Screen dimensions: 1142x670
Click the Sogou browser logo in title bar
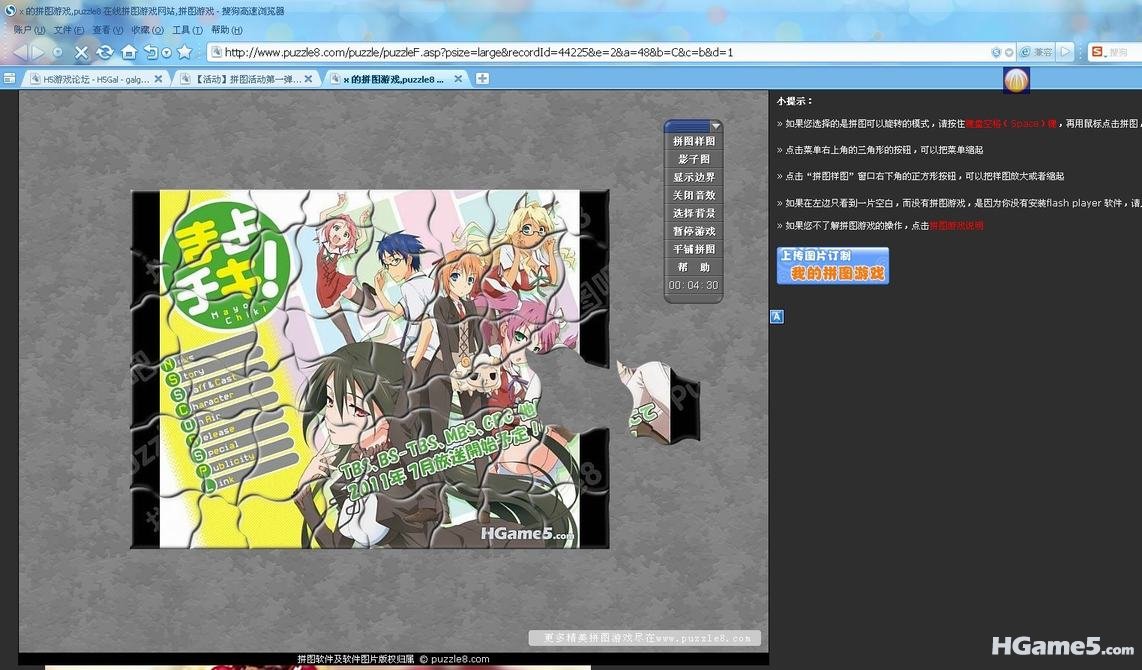pos(9,10)
